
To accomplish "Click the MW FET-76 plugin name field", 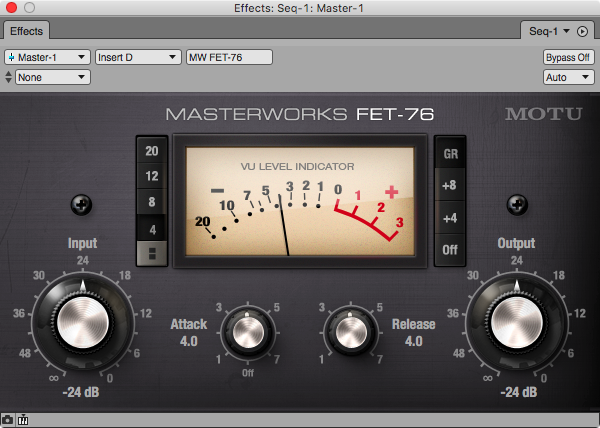I will tap(229, 57).
